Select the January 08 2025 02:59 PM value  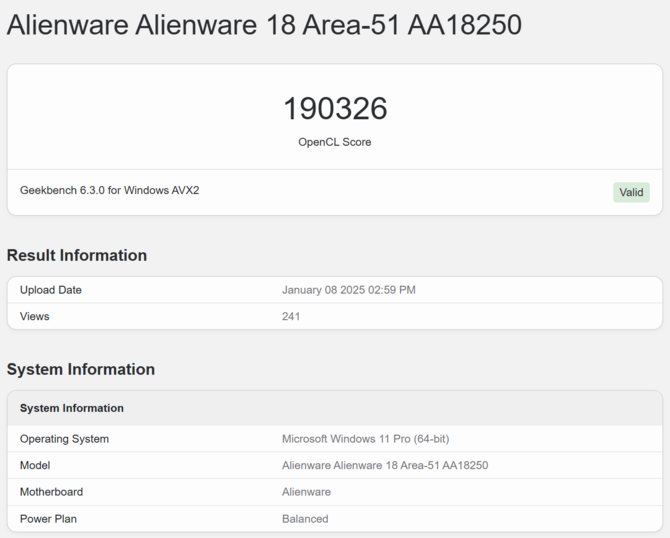point(349,290)
